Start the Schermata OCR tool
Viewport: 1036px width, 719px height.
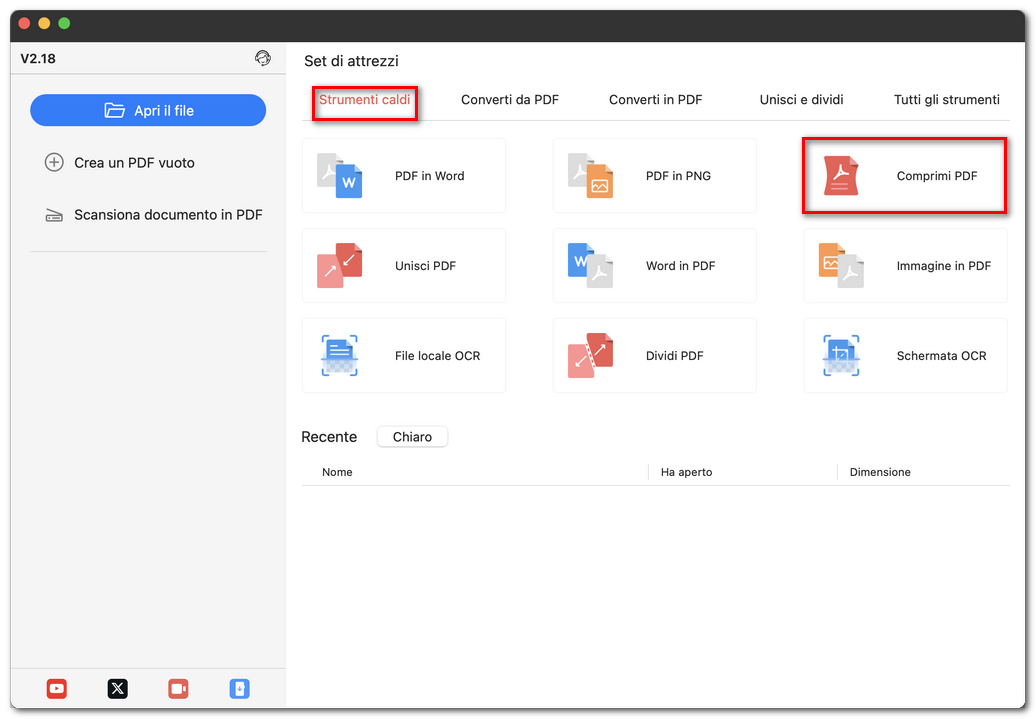[904, 356]
